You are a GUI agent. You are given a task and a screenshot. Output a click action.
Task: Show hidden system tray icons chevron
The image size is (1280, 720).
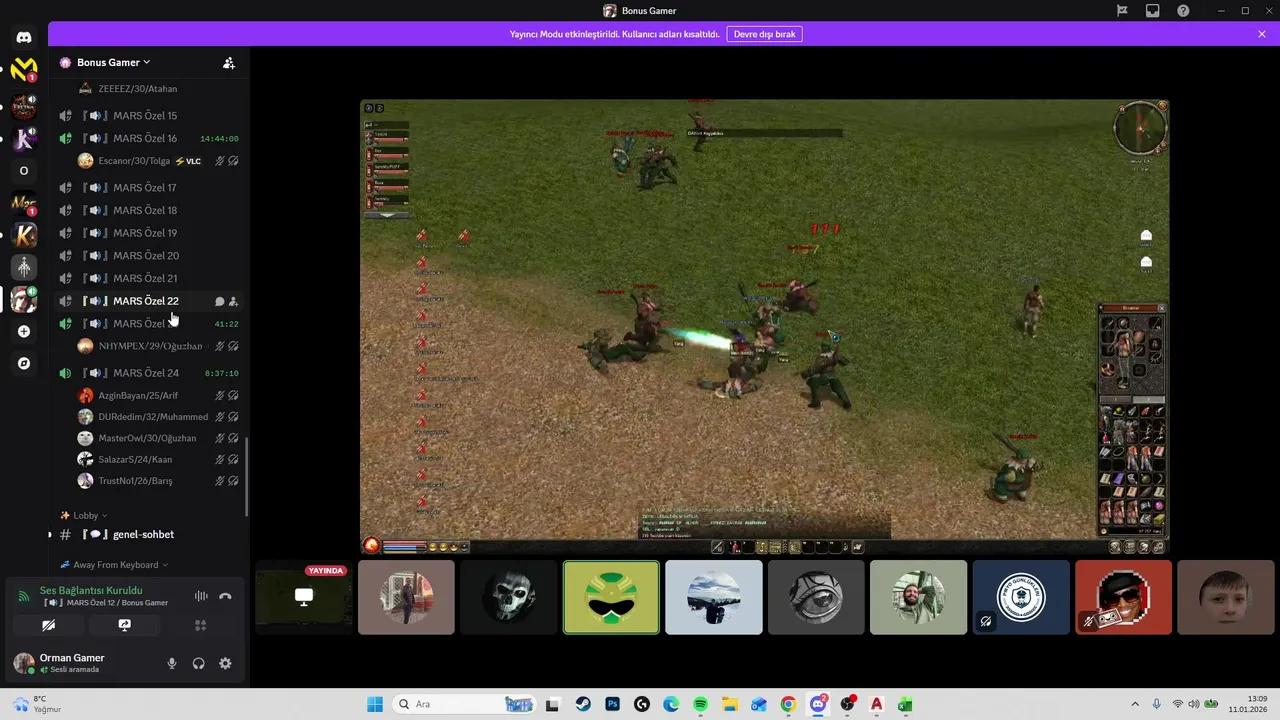click(x=1134, y=704)
